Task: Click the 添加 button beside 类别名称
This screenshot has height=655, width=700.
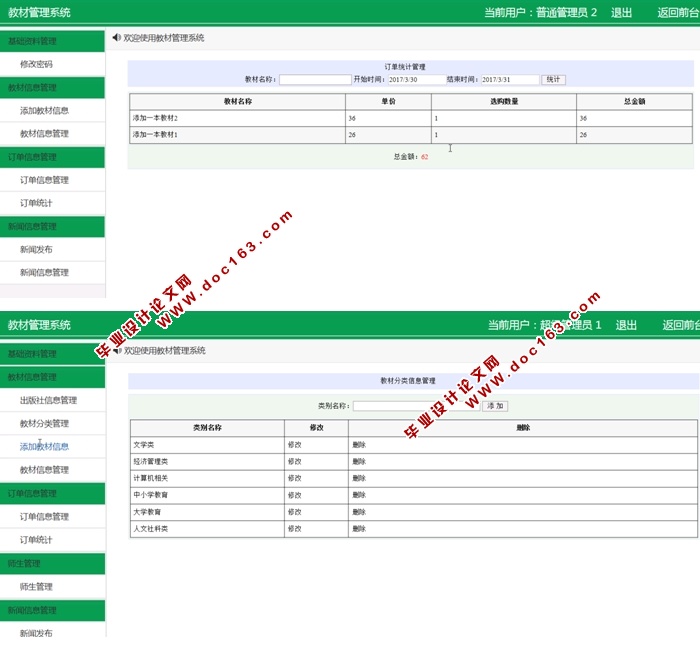Action: click(495, 406)
